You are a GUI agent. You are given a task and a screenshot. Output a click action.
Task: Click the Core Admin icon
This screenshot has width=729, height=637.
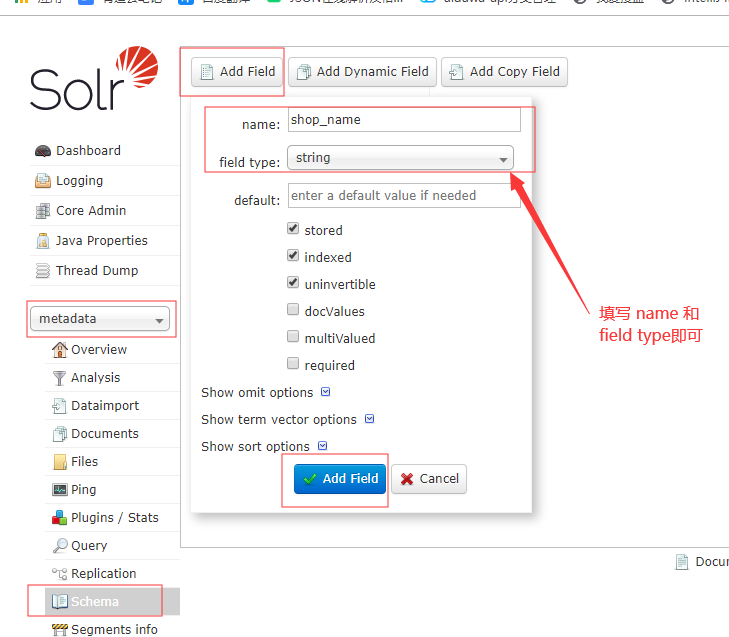(42, 211)
